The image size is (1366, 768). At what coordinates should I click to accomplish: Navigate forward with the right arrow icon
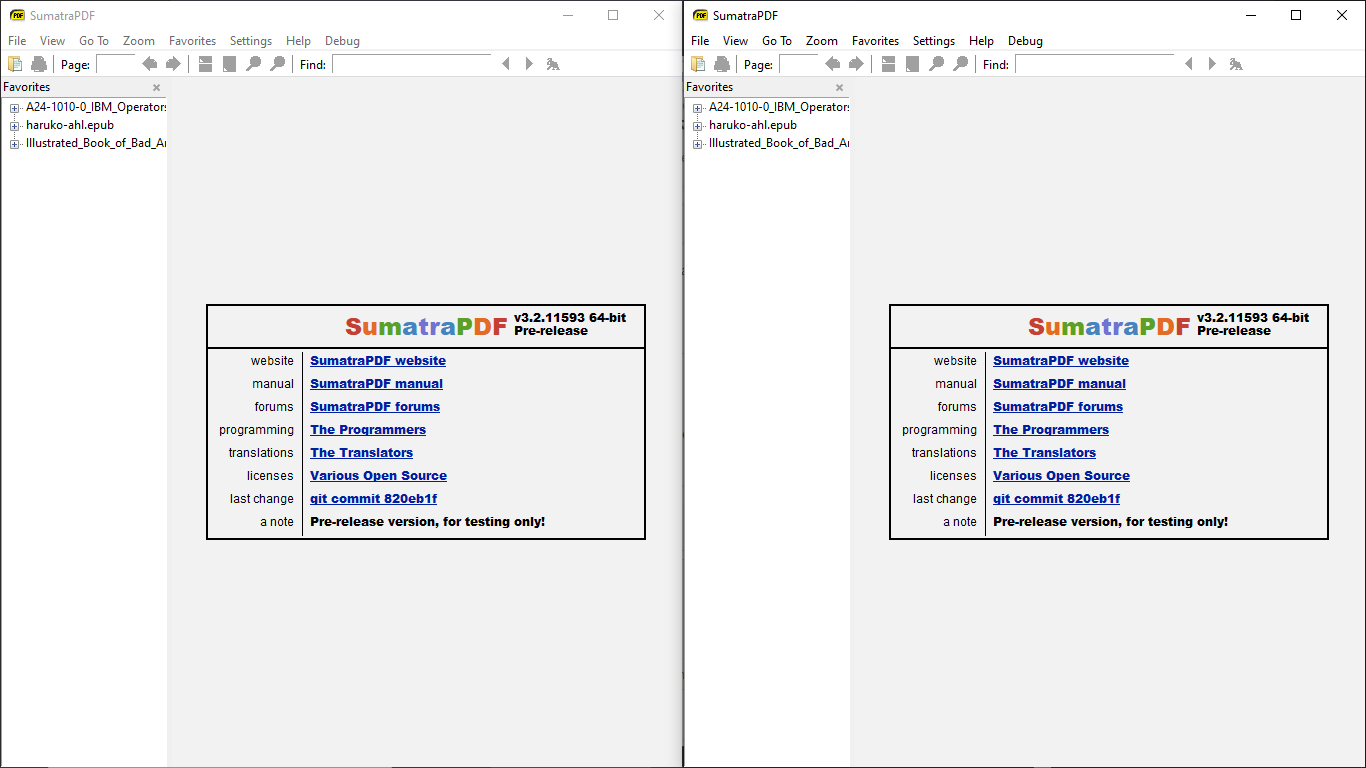[x=172, y=63]
